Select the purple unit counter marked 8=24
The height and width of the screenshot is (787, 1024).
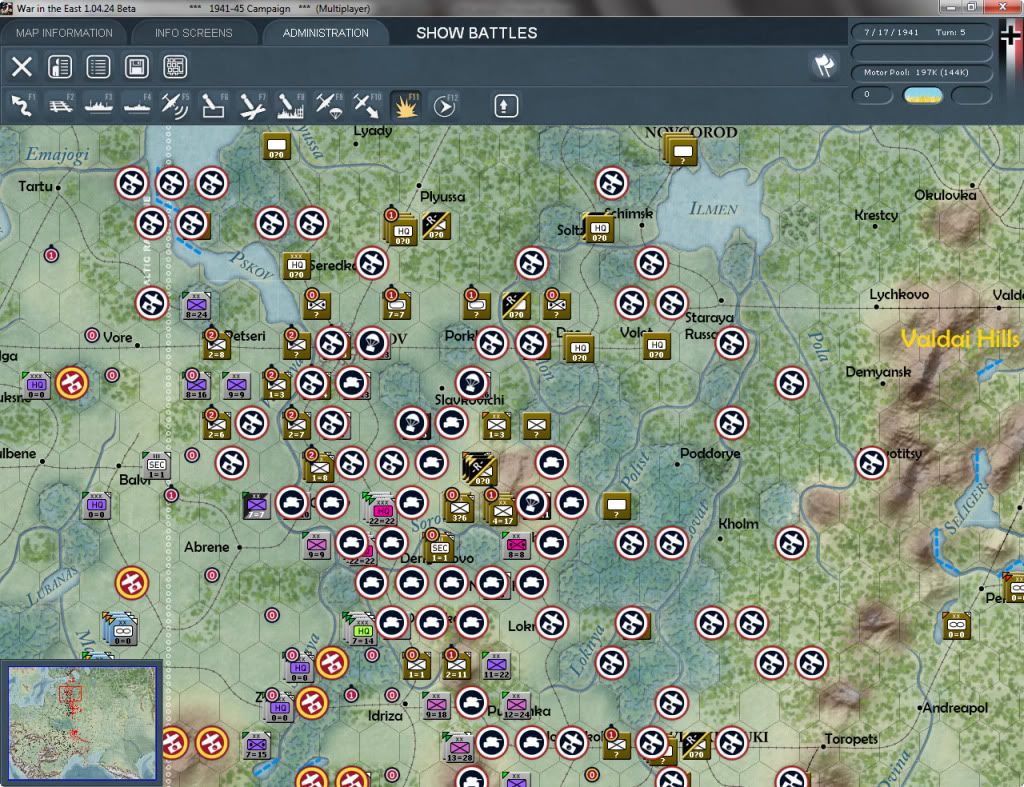(x=197, y=305)
